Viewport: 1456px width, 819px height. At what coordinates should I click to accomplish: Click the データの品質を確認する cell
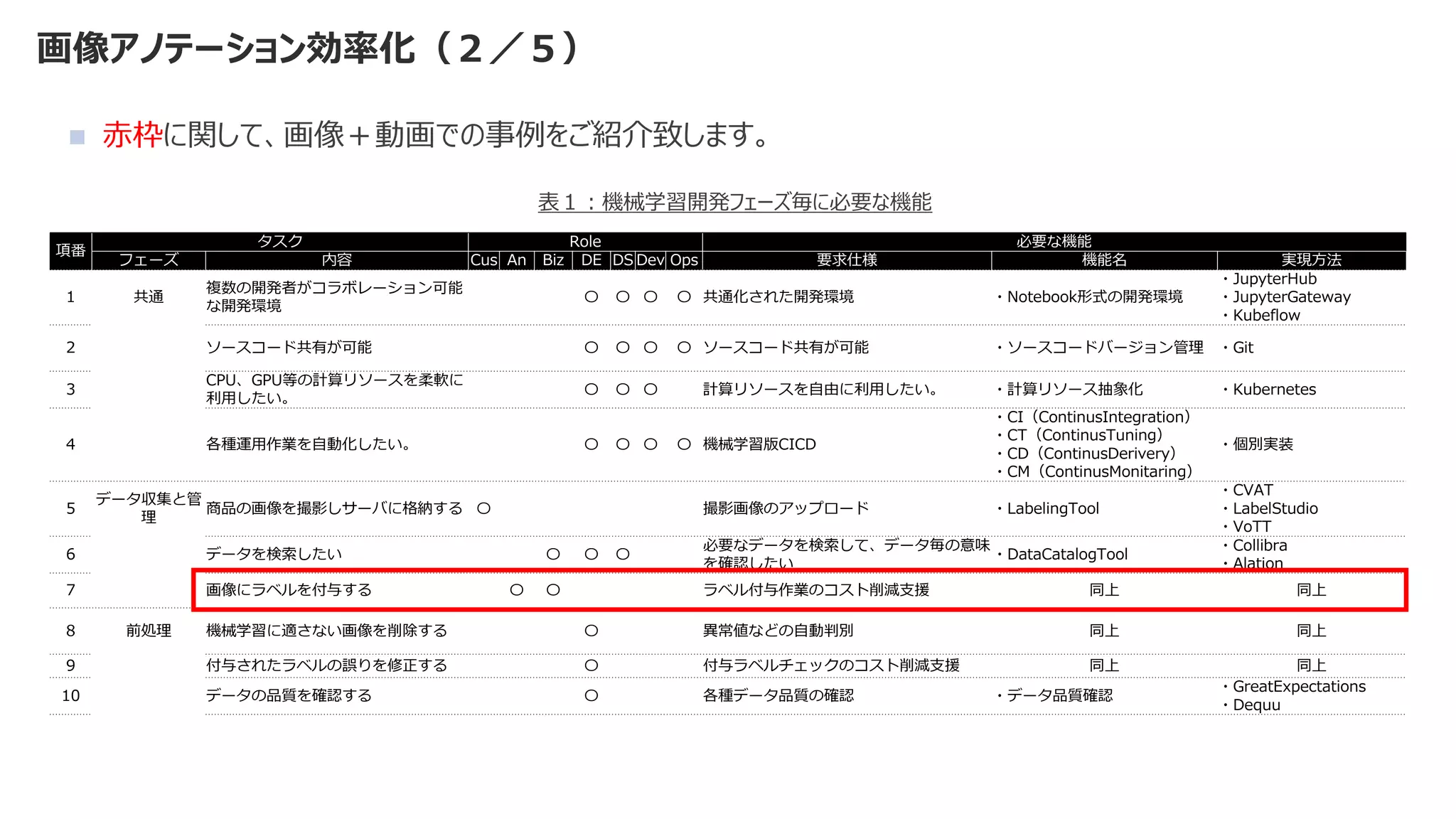coord(289,695)
